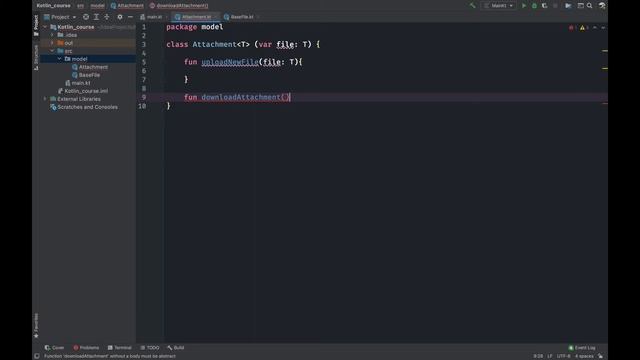Viewport: 640px width, 360px height.
Task: Click the LF line separator indicator
Action: click(x=550, y=356)
